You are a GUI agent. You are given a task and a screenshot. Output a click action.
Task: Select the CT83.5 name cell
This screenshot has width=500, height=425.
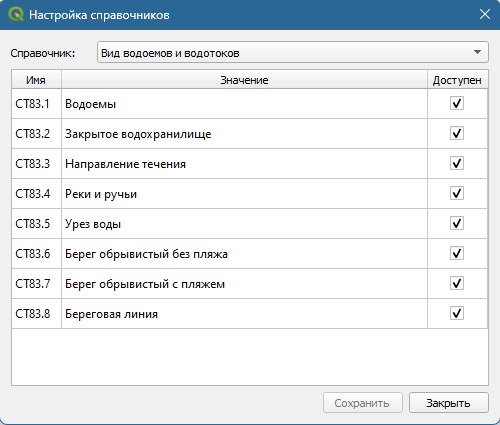coord(37,224)
